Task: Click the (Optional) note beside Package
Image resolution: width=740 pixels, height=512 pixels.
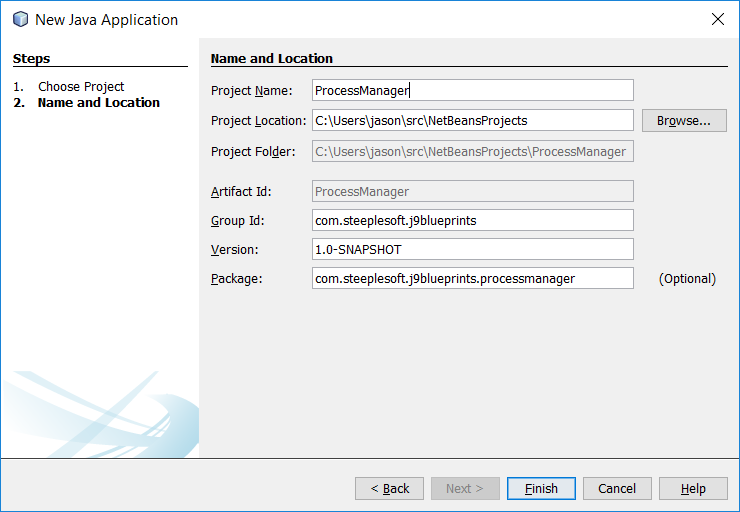Action: pyautogui.click(x=687, y=279)
